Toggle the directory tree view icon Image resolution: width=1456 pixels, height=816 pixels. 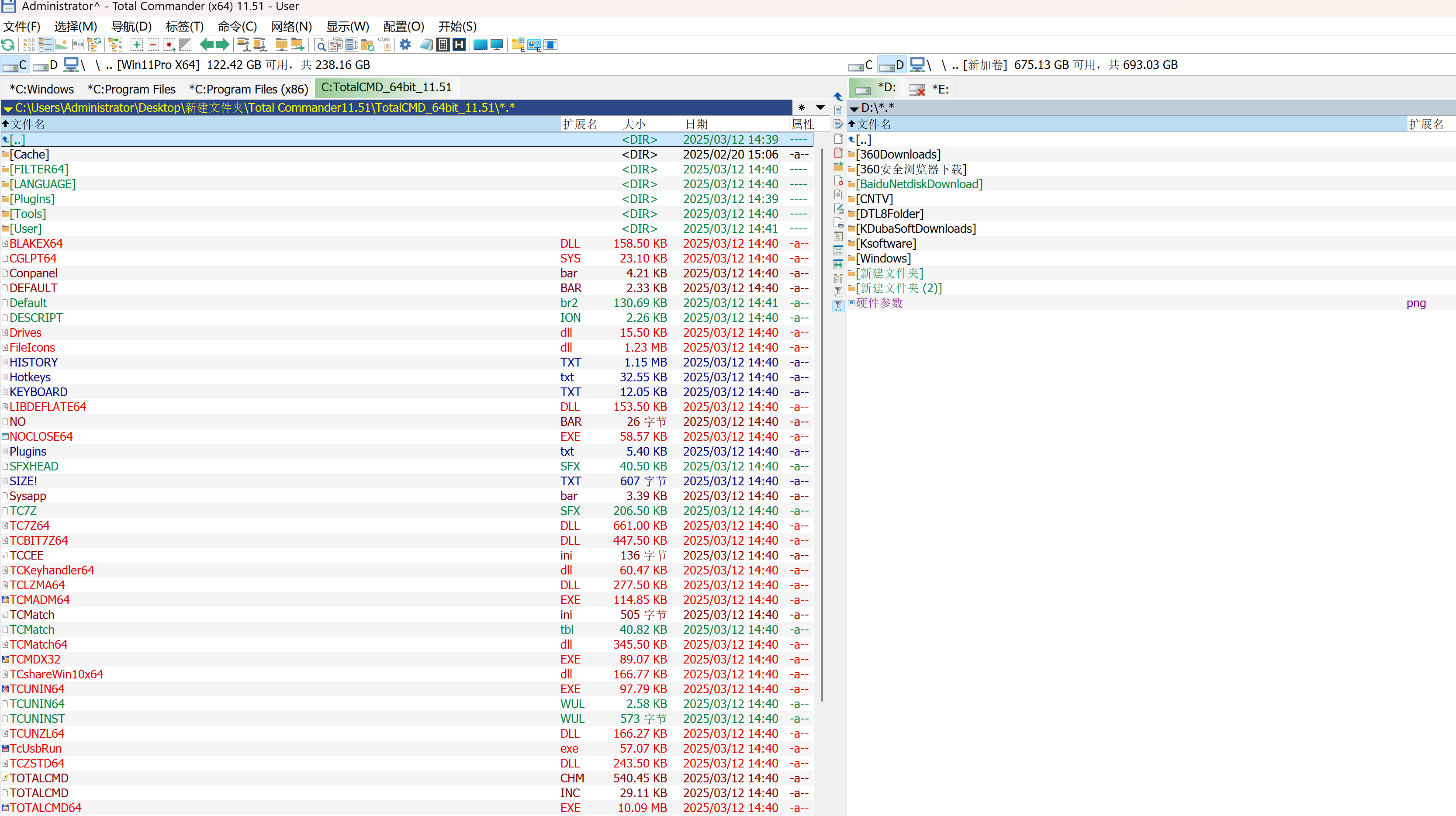94,45
